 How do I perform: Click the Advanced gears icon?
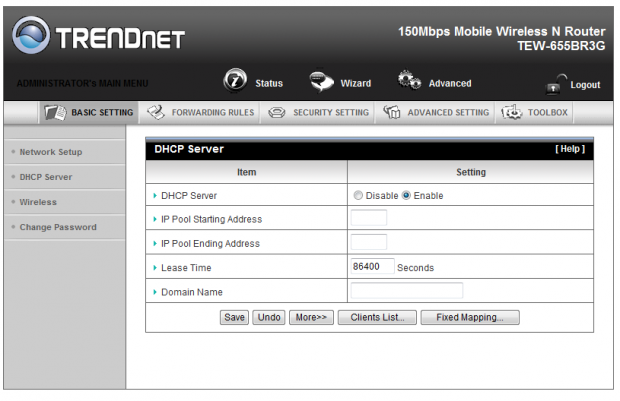pos(409,80)
